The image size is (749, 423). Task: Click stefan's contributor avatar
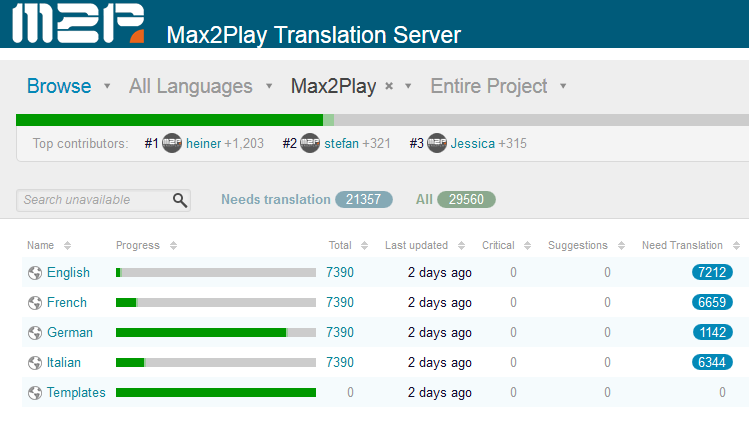tap(310, 143)
